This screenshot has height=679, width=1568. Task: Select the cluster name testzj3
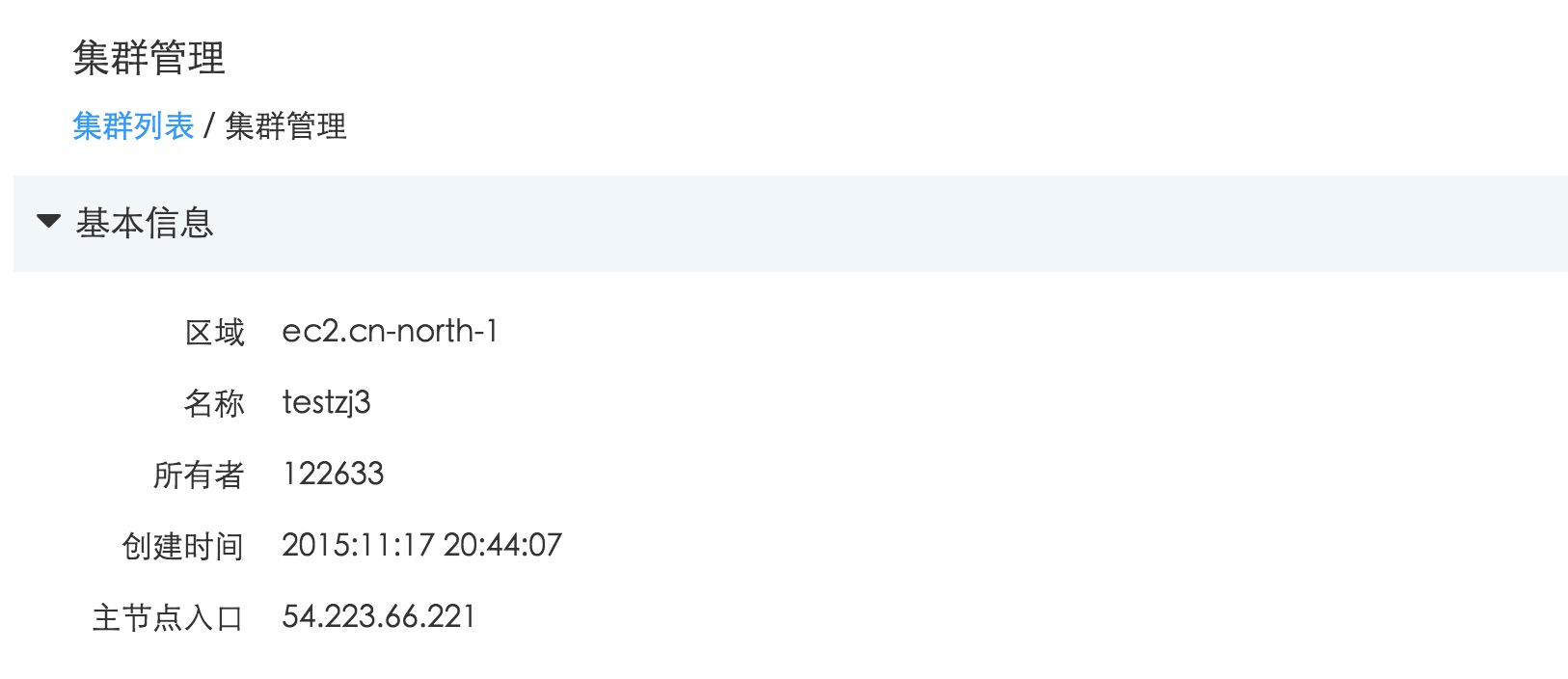tap(326, 403)
